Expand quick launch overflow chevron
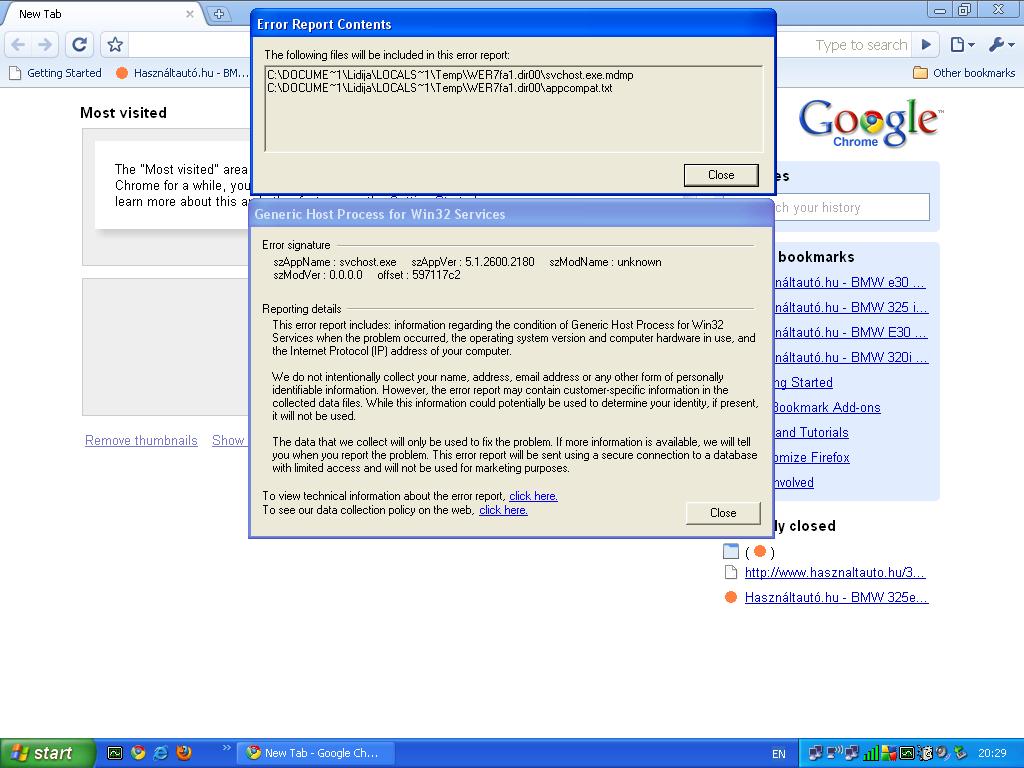The height and width of the screenshot is (768, 1024). [226, 748]
